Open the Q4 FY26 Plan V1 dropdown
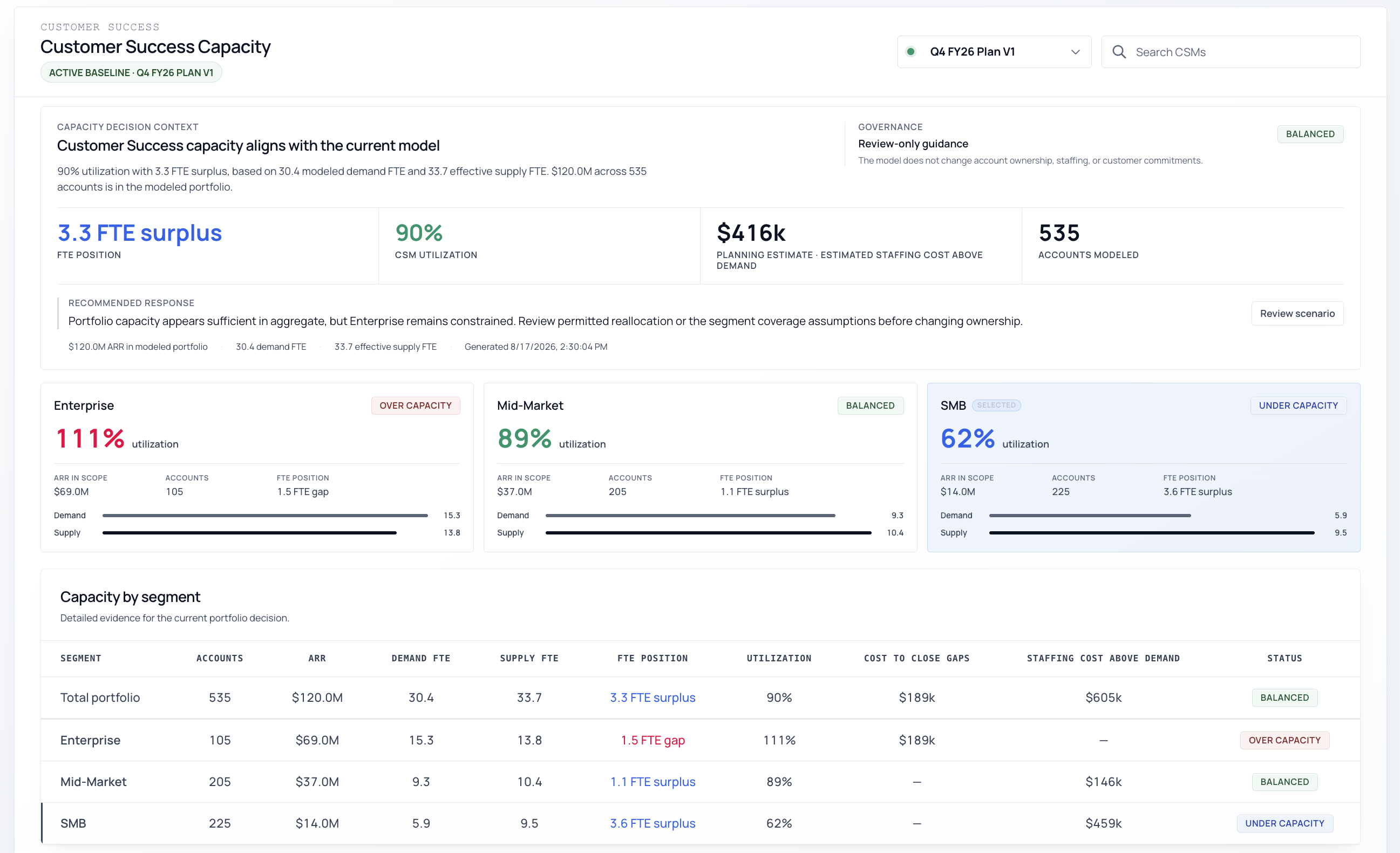 coord(994,52)
